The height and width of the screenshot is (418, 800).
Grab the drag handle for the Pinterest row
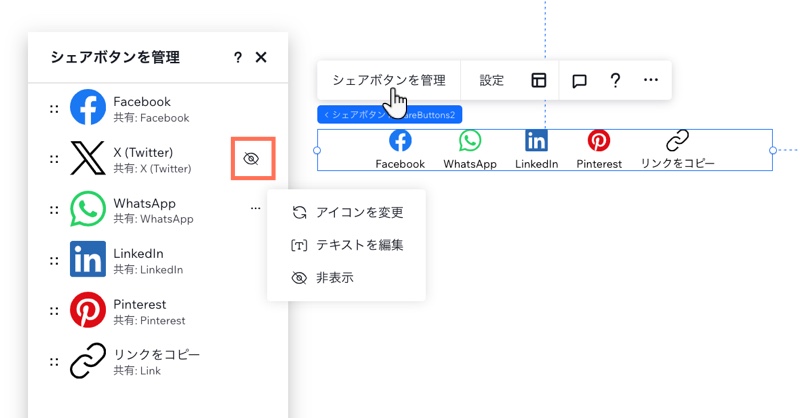54,311
